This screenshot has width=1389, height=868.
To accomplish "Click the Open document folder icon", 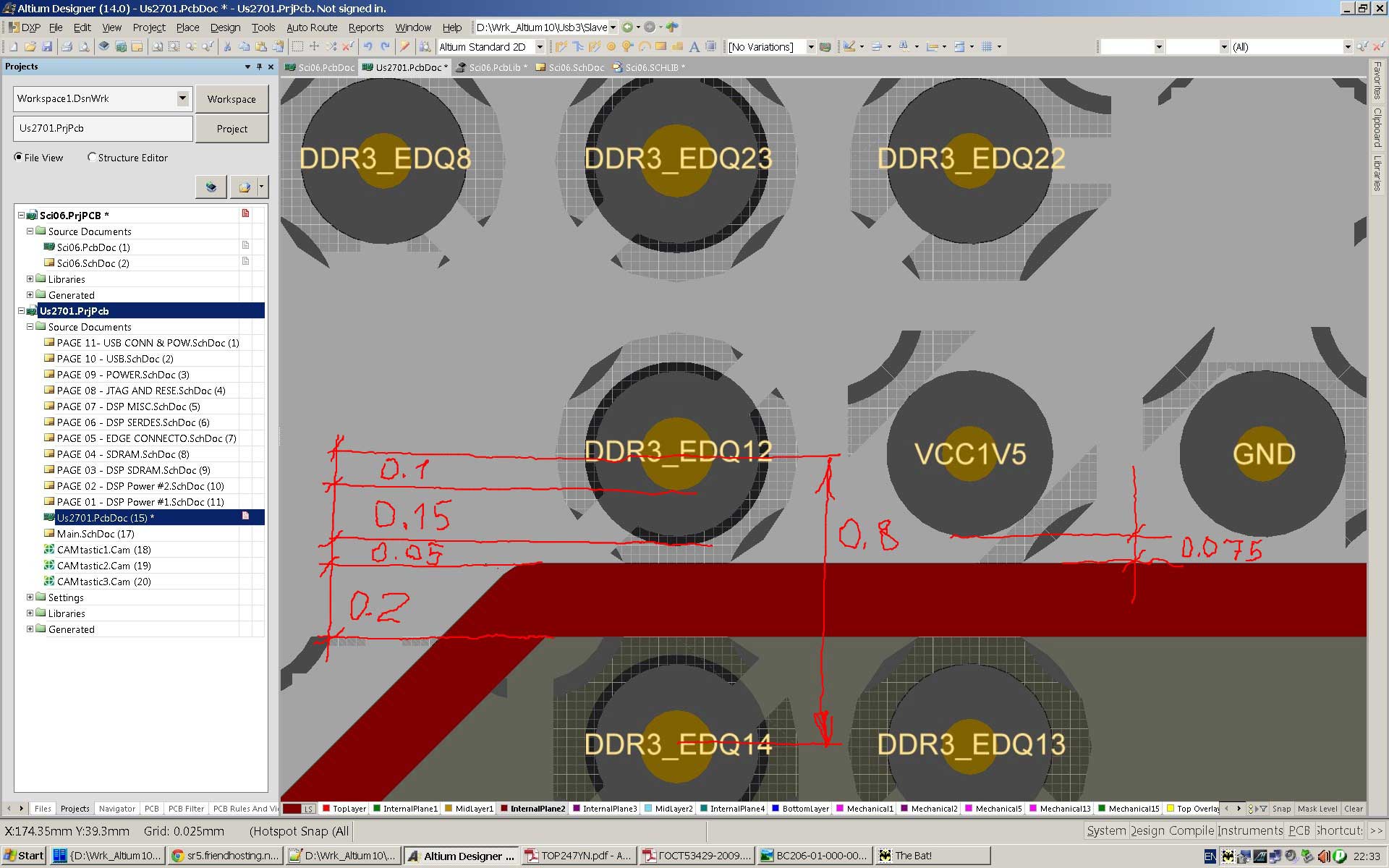I will [x=30, y=47].
